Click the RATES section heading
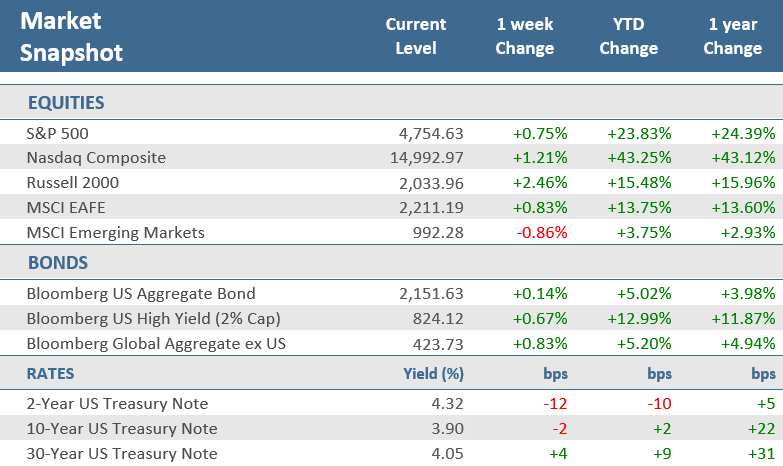This screenshot has width=783, height=466. pyautogui.click(x=50, y=374)
